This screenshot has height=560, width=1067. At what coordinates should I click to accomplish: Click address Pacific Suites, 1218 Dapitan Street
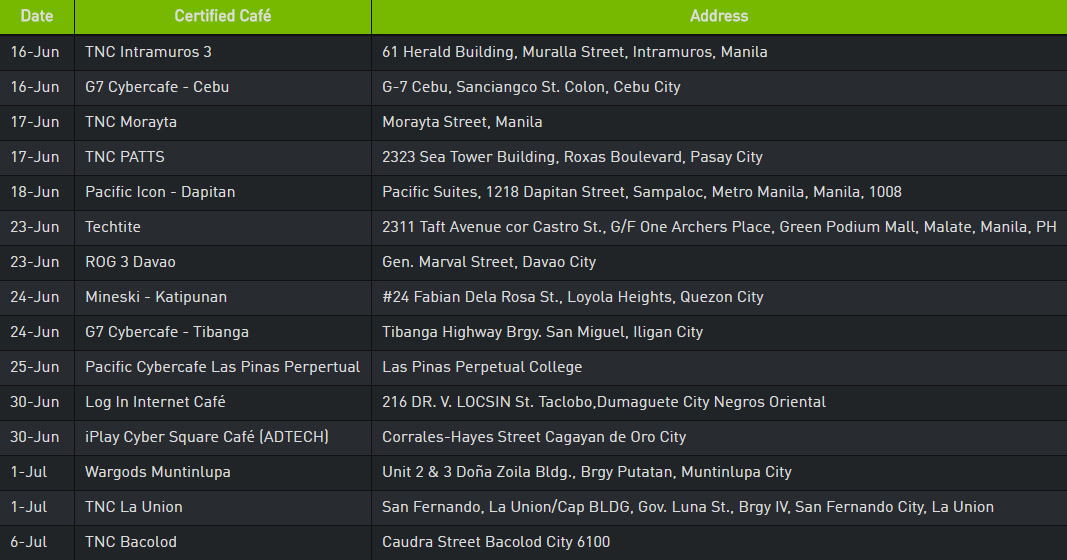[x=719, y=193]
